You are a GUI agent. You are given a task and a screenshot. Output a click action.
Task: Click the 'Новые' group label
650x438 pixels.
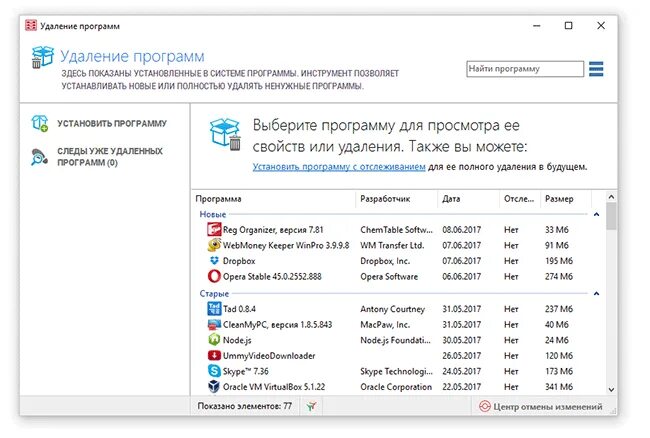213,214
